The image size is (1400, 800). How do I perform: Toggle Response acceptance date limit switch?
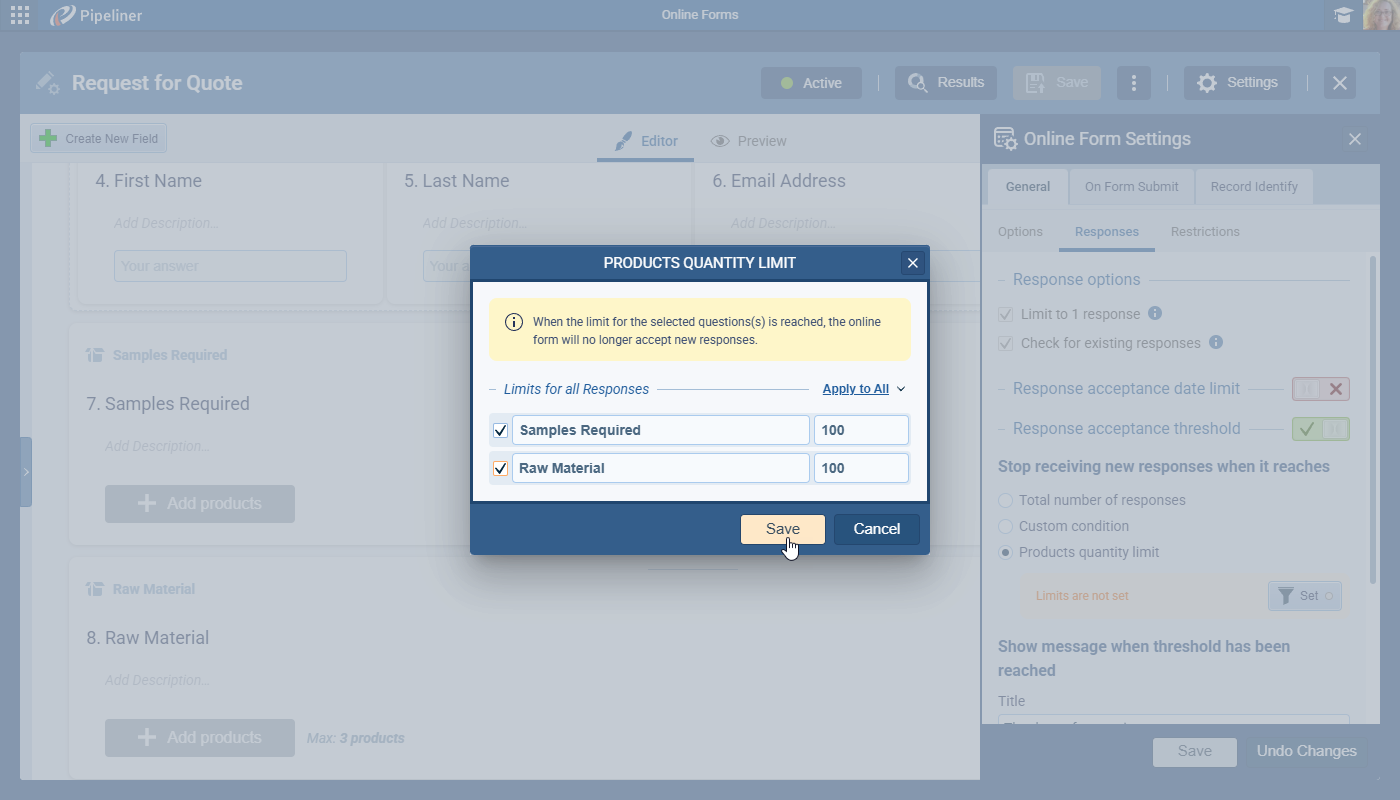pyautogui.click(x=1320, y=389)
